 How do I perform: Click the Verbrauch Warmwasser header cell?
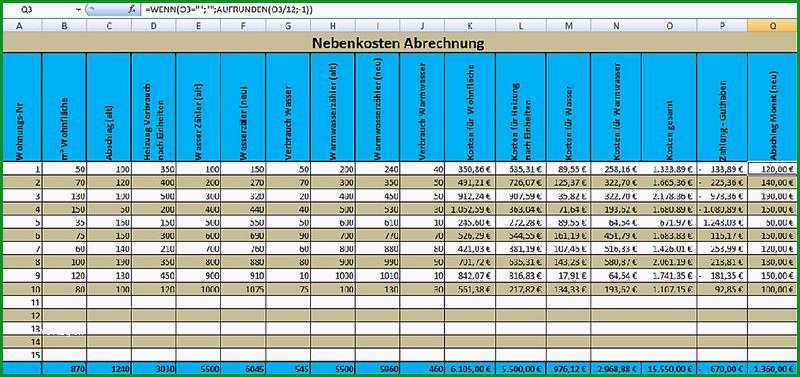coord(422,107)
